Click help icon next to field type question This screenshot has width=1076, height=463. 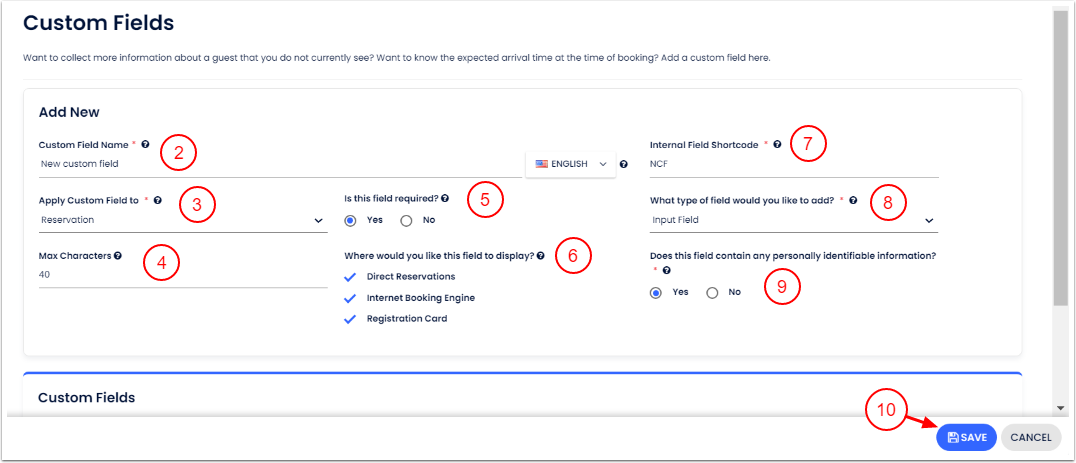(x=853, y=200)
